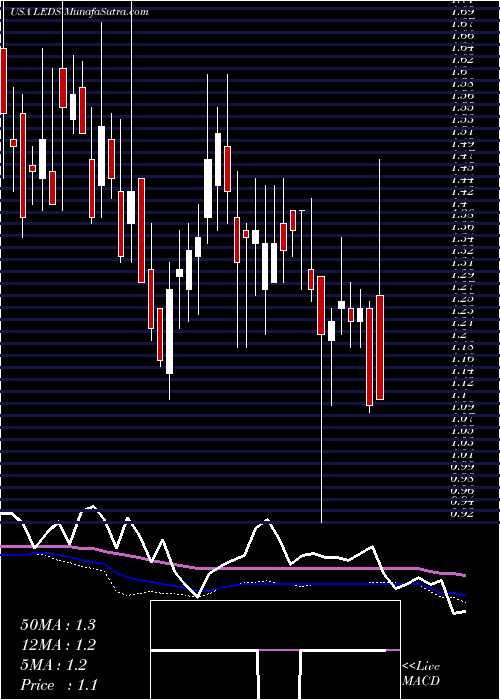Select the 1.51 price axis label
The height and width of the screenshot is (700, 500).
pos(462,132)
